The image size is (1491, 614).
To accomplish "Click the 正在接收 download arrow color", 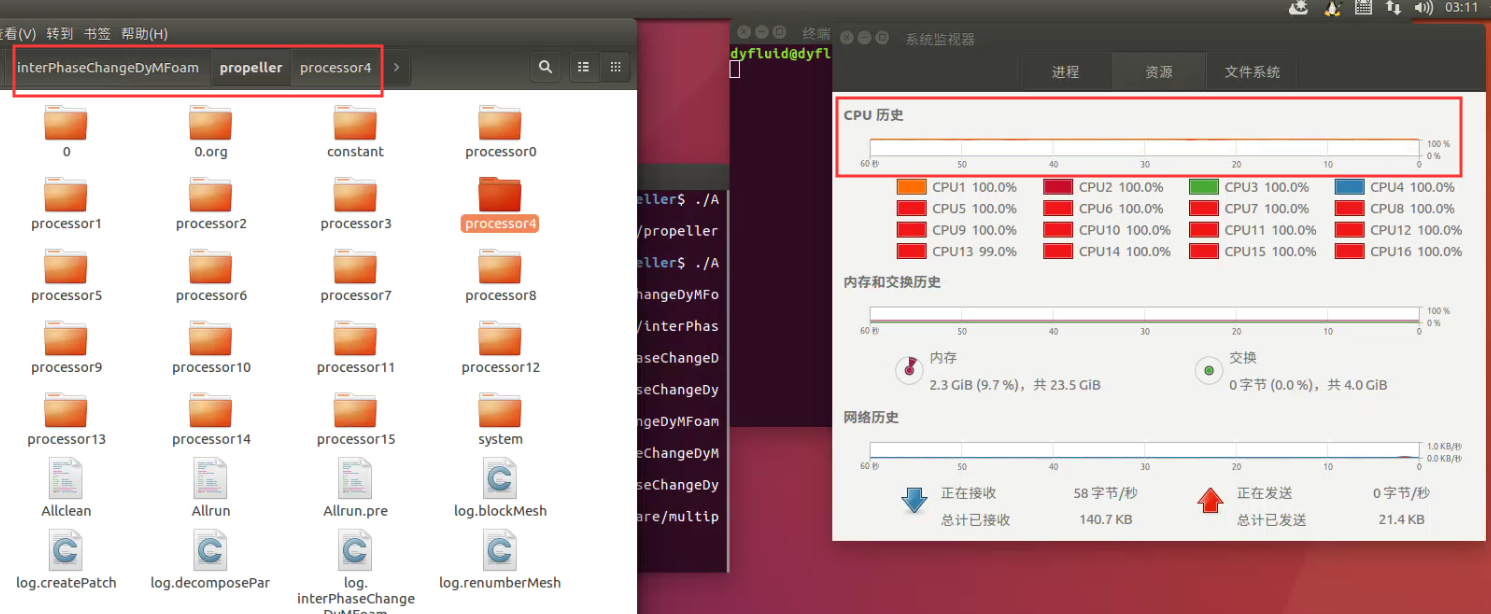I will point(914,500).
